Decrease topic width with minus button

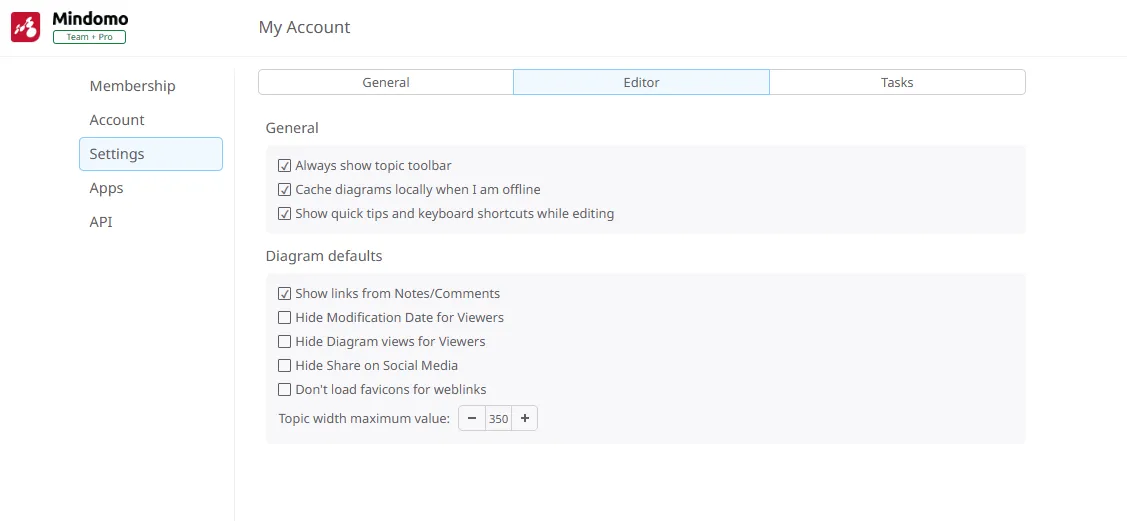pyautogui.click(x=472, y=419)
